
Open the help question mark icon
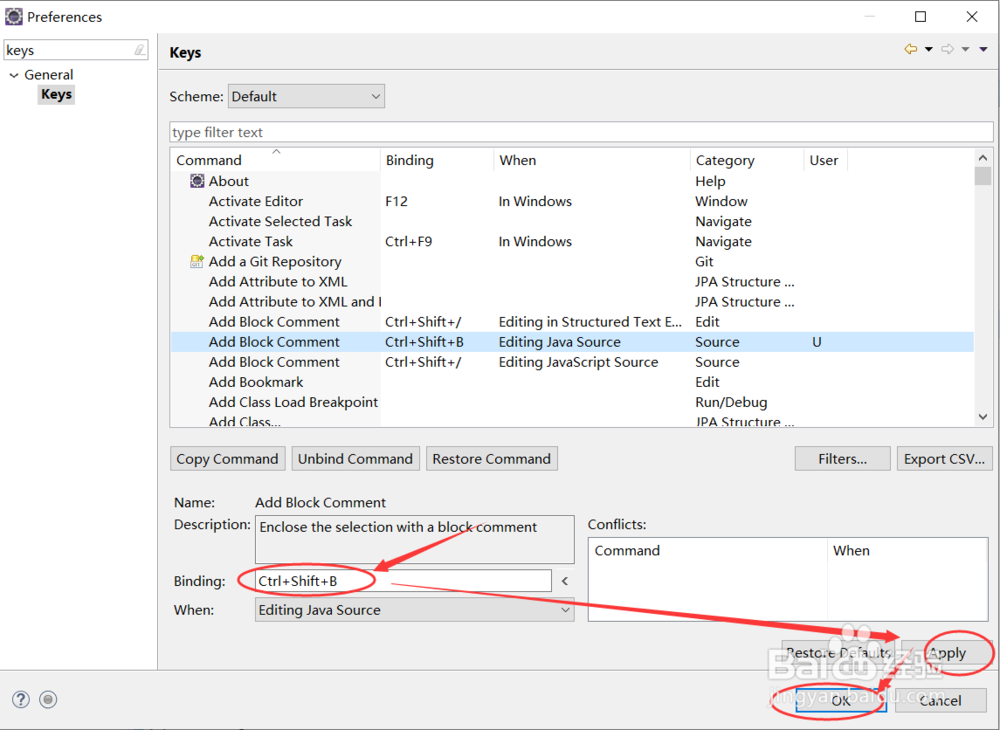pos(20,700)
